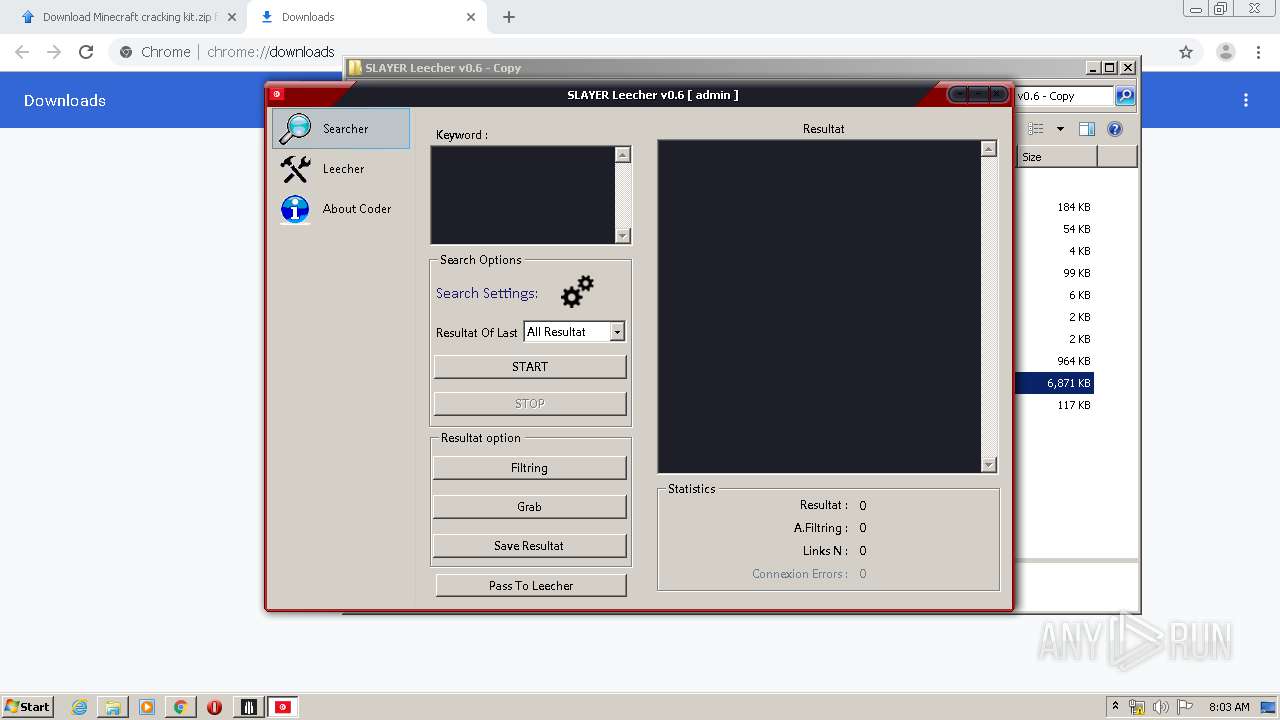
Task: Go back in Chrome
Action: 22,52
